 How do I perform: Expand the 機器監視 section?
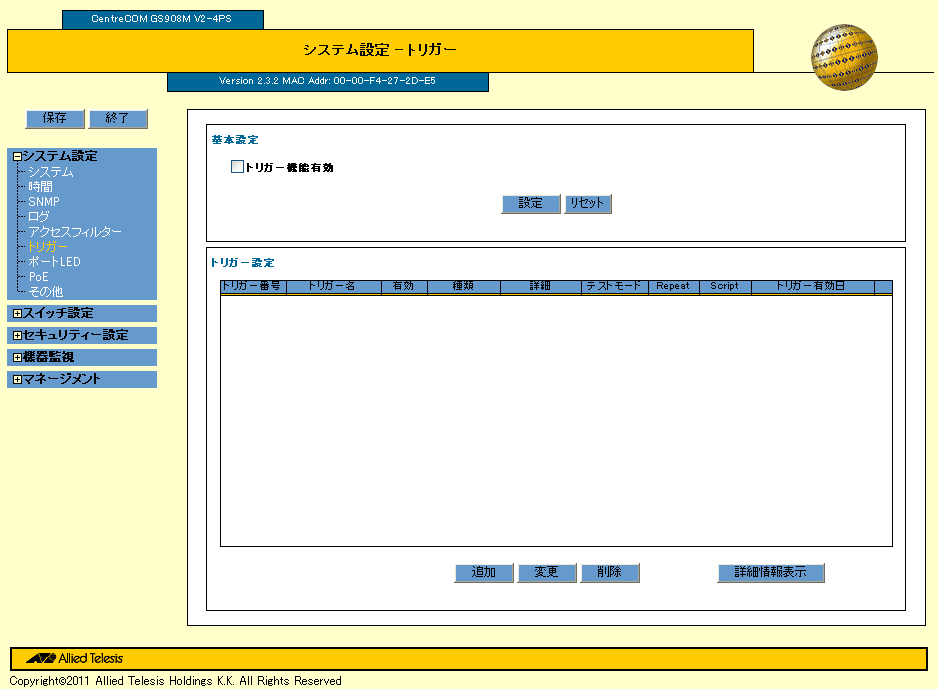(17, 358)
